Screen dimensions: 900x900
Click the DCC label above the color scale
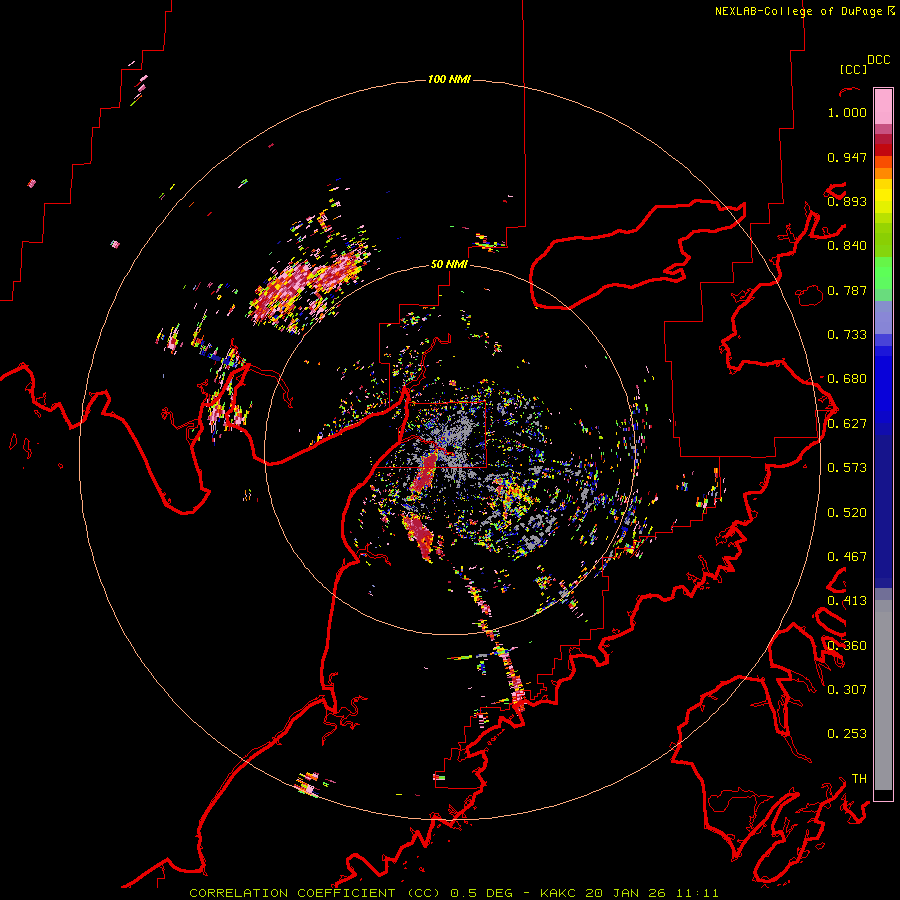tap(879, 60)
